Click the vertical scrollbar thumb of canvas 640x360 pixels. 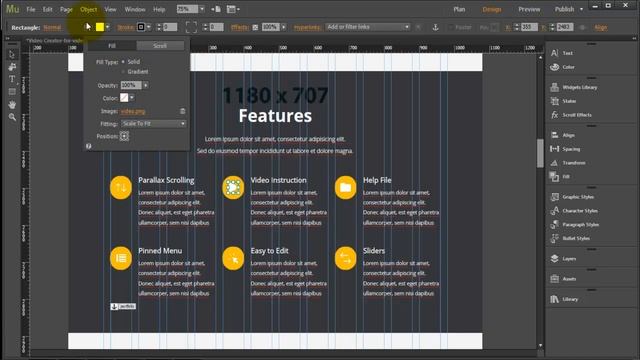click(540, 153)
